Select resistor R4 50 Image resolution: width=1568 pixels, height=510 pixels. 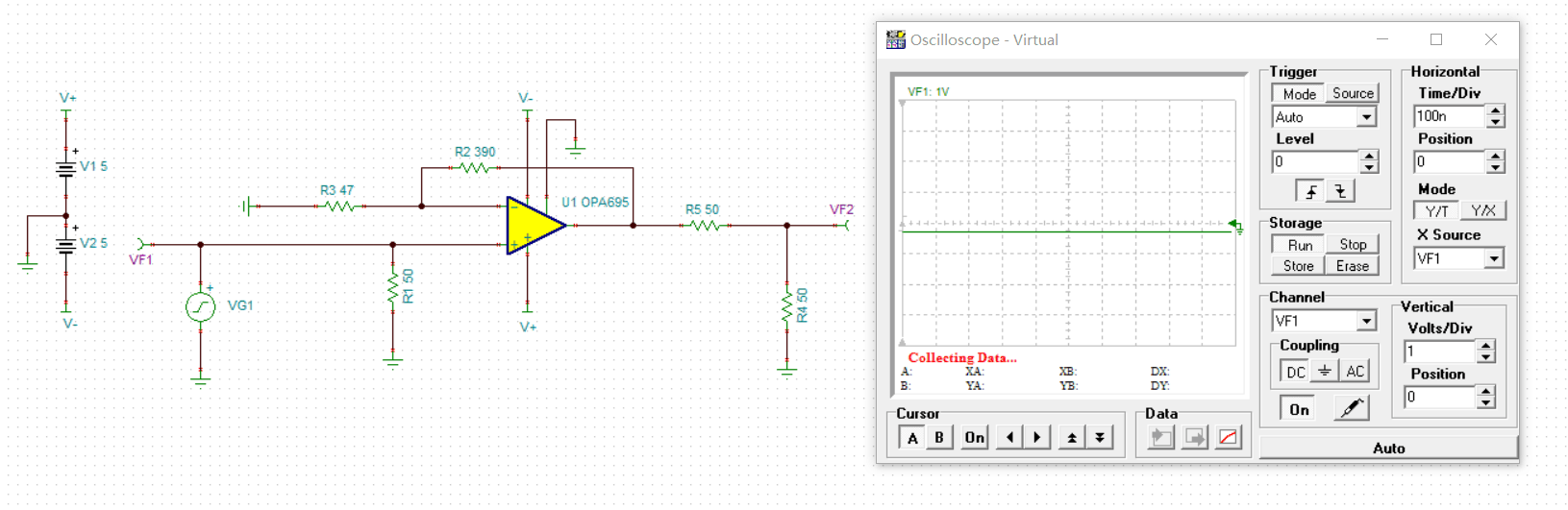[x=786, y=307]
